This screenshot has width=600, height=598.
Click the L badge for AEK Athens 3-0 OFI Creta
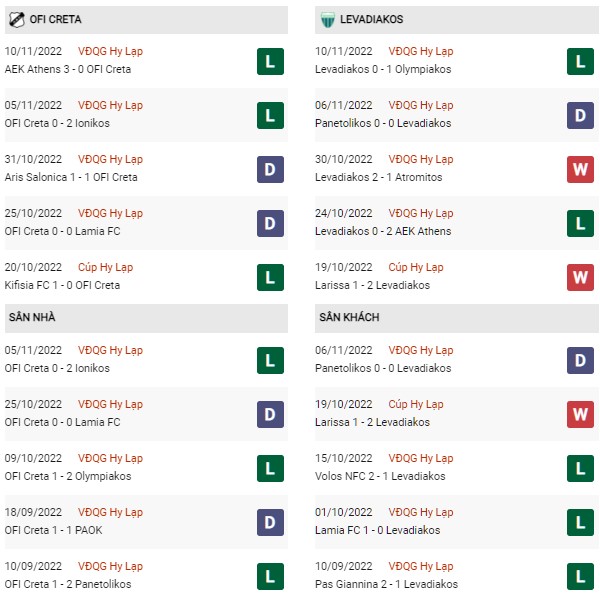[x=270, y=62]
